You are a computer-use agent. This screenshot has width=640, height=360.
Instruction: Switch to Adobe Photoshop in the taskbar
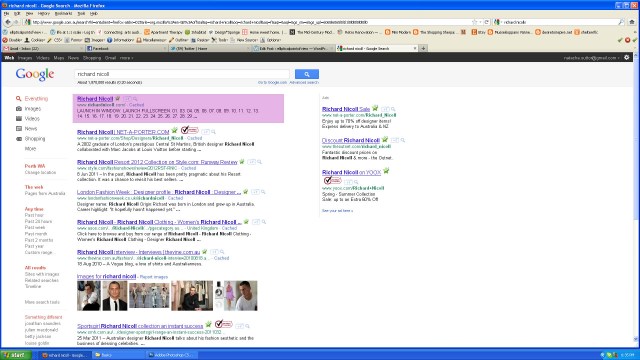pos(171,355)
